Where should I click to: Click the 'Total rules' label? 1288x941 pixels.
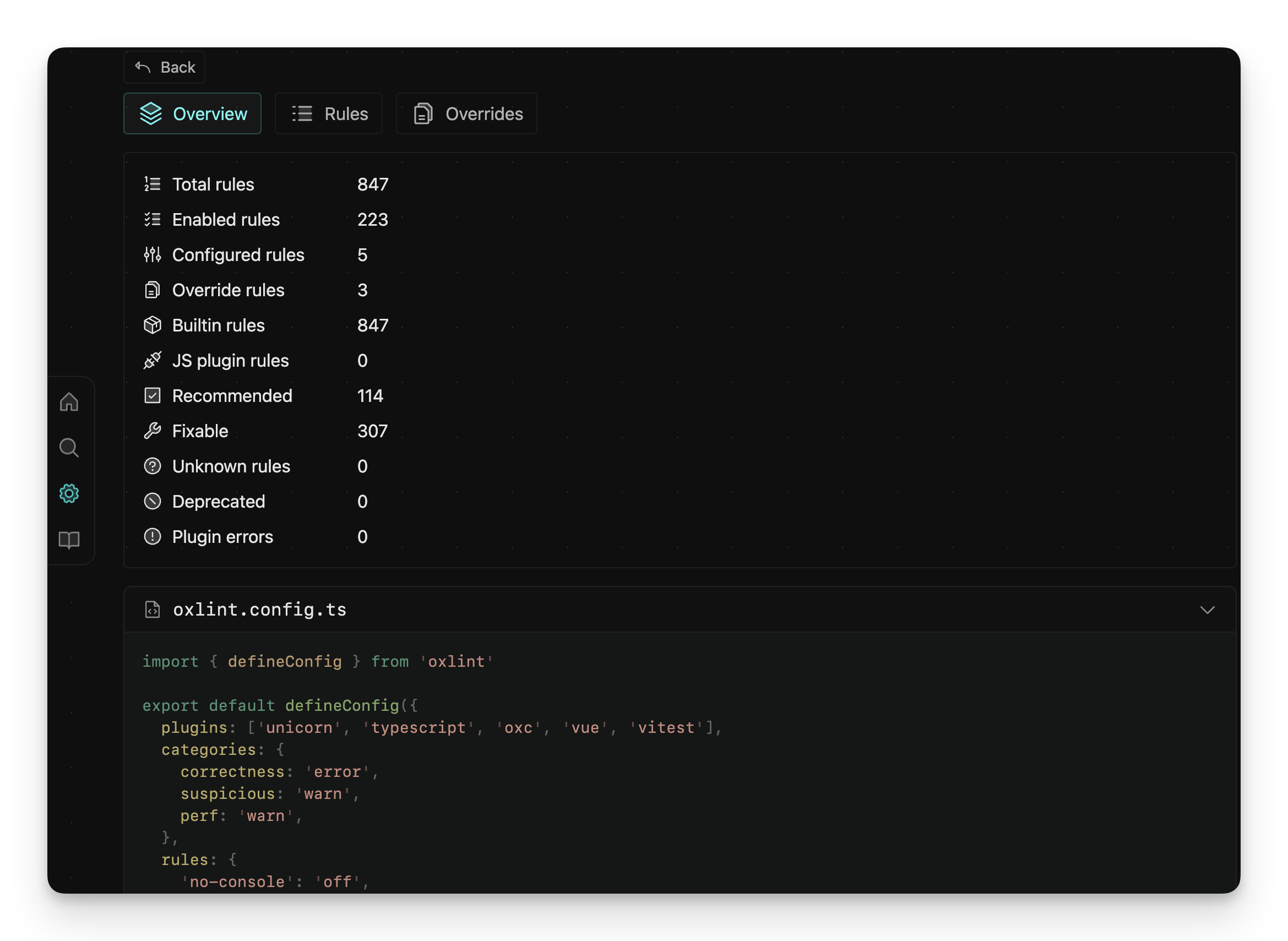click(x=213, y=184)
